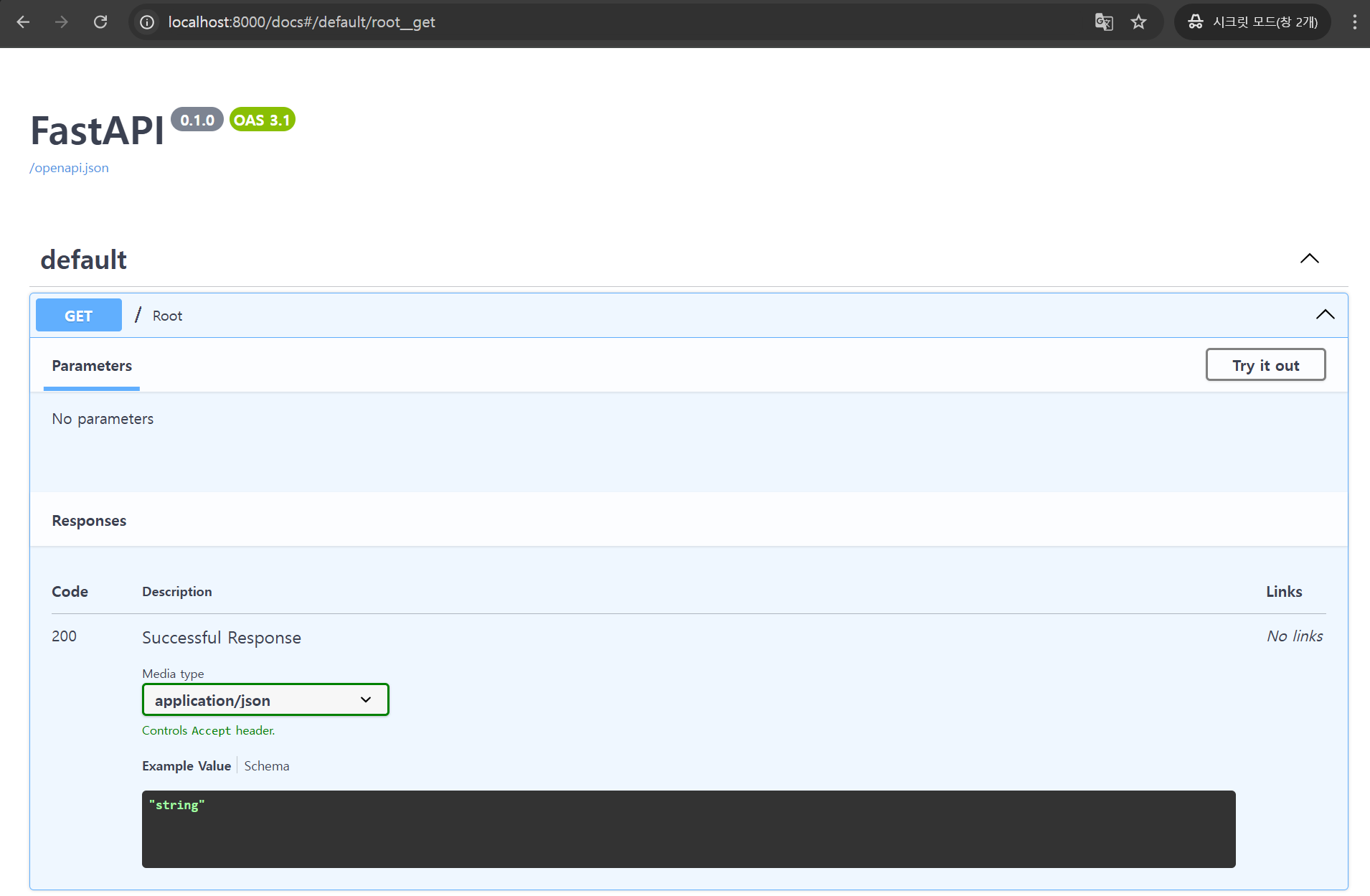Go back with the browser back arrow
The image size is (1370, 896).
click(x=23, y=22)
